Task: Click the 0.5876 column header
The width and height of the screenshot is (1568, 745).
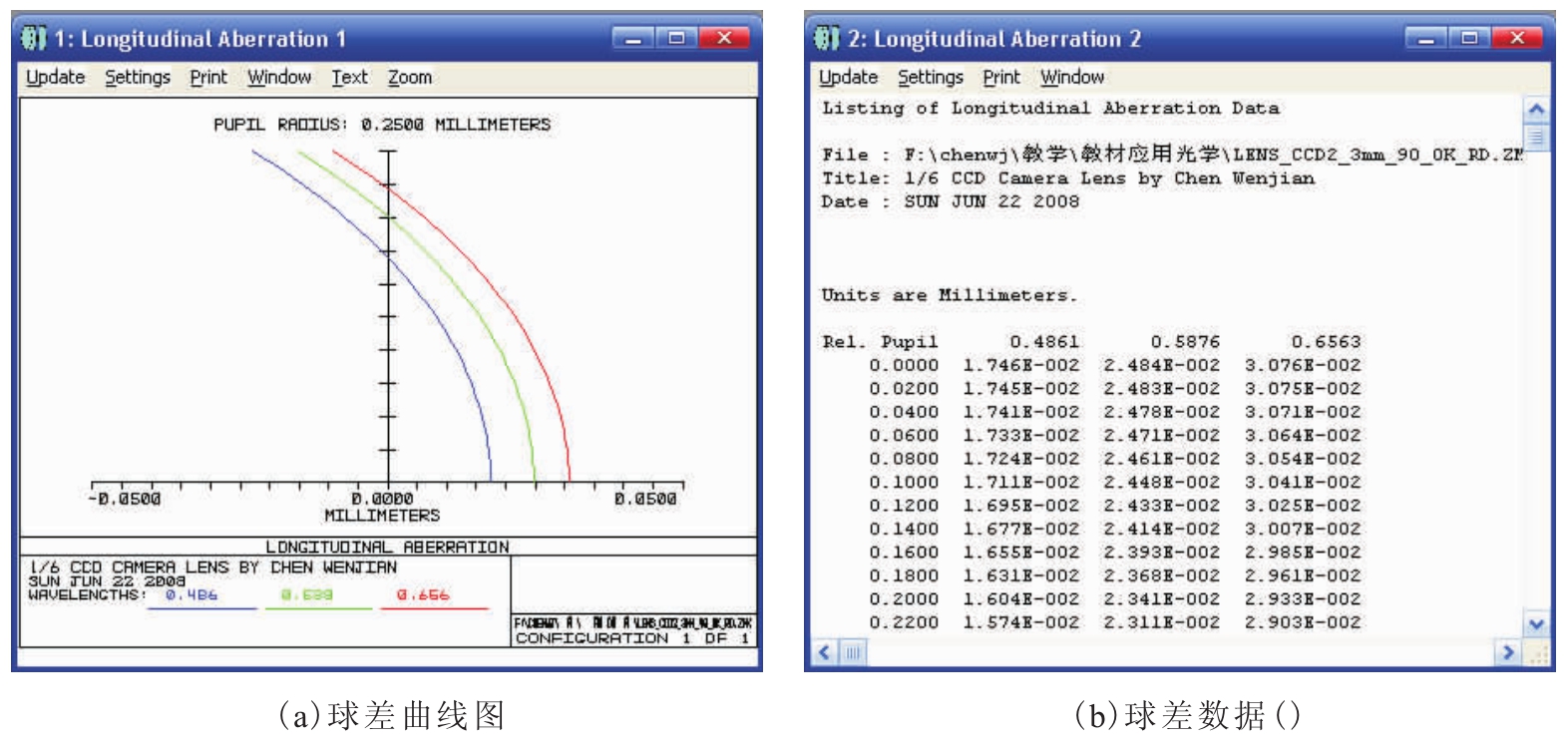Action: tap(1185, 341)
